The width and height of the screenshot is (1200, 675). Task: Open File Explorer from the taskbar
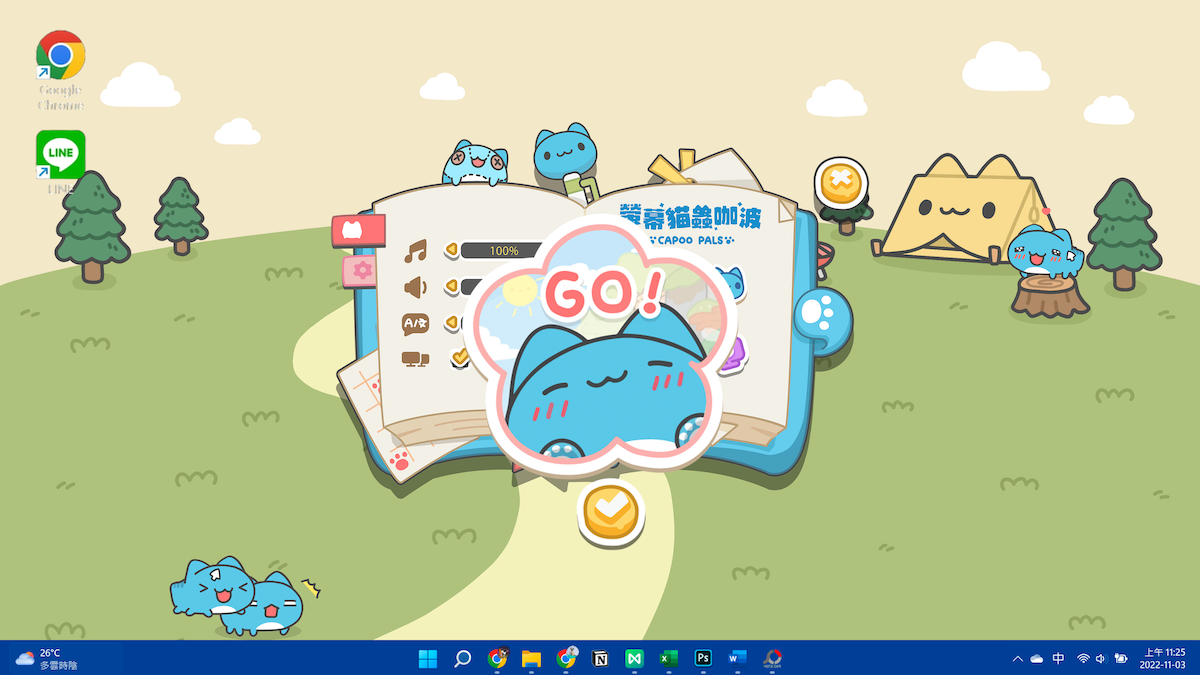(x=531, y=658)
